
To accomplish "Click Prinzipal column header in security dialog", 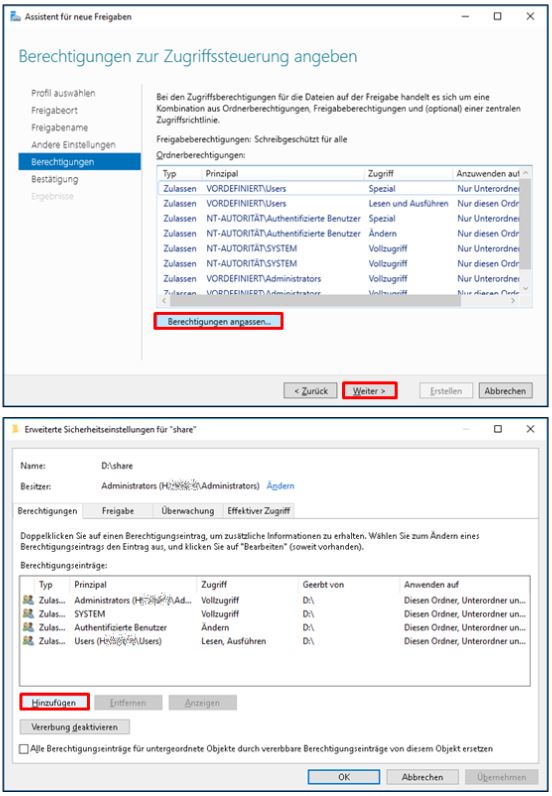I will [134, 584].
